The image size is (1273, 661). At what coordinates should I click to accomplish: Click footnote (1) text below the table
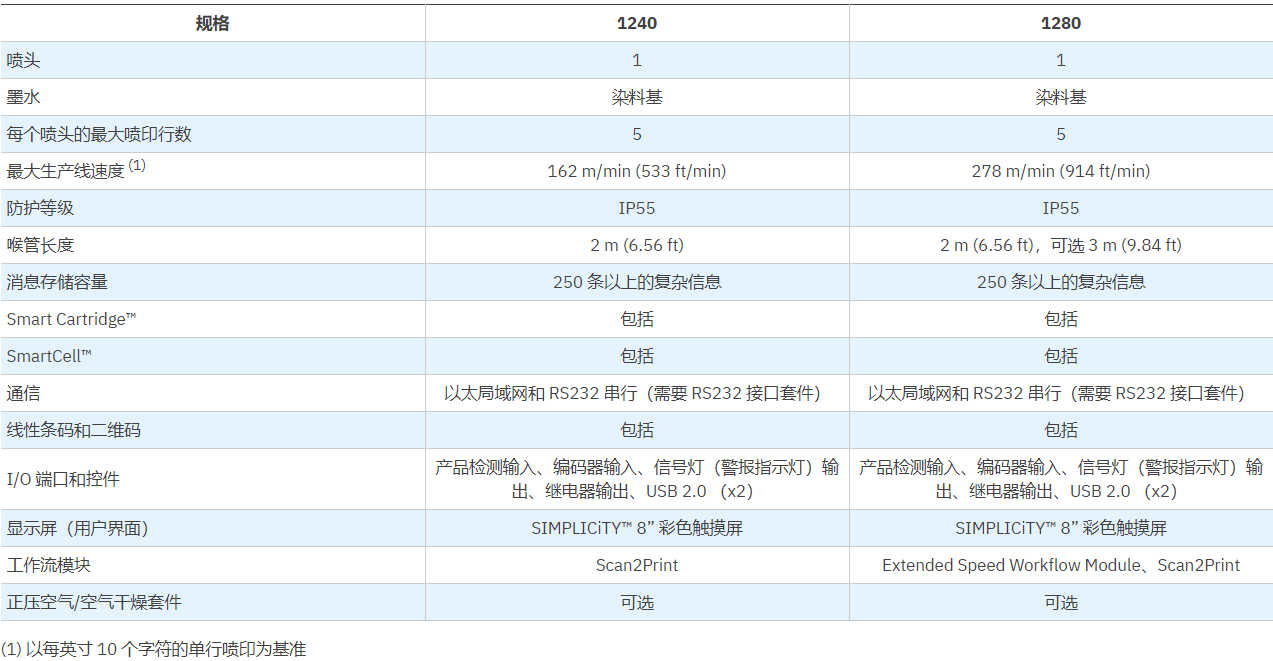point(153,649)
